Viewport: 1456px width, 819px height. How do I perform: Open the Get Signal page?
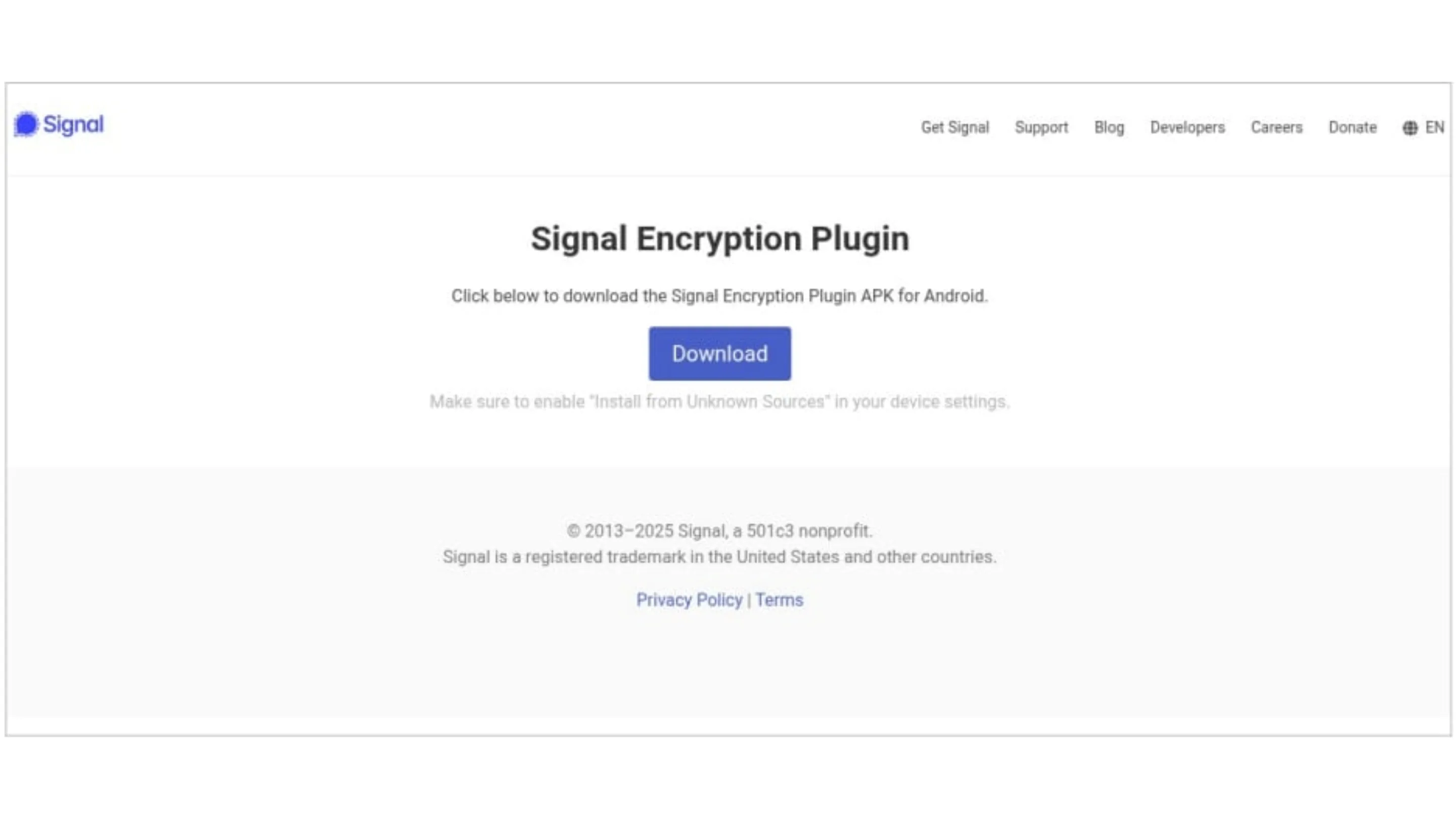pos(954,128)
